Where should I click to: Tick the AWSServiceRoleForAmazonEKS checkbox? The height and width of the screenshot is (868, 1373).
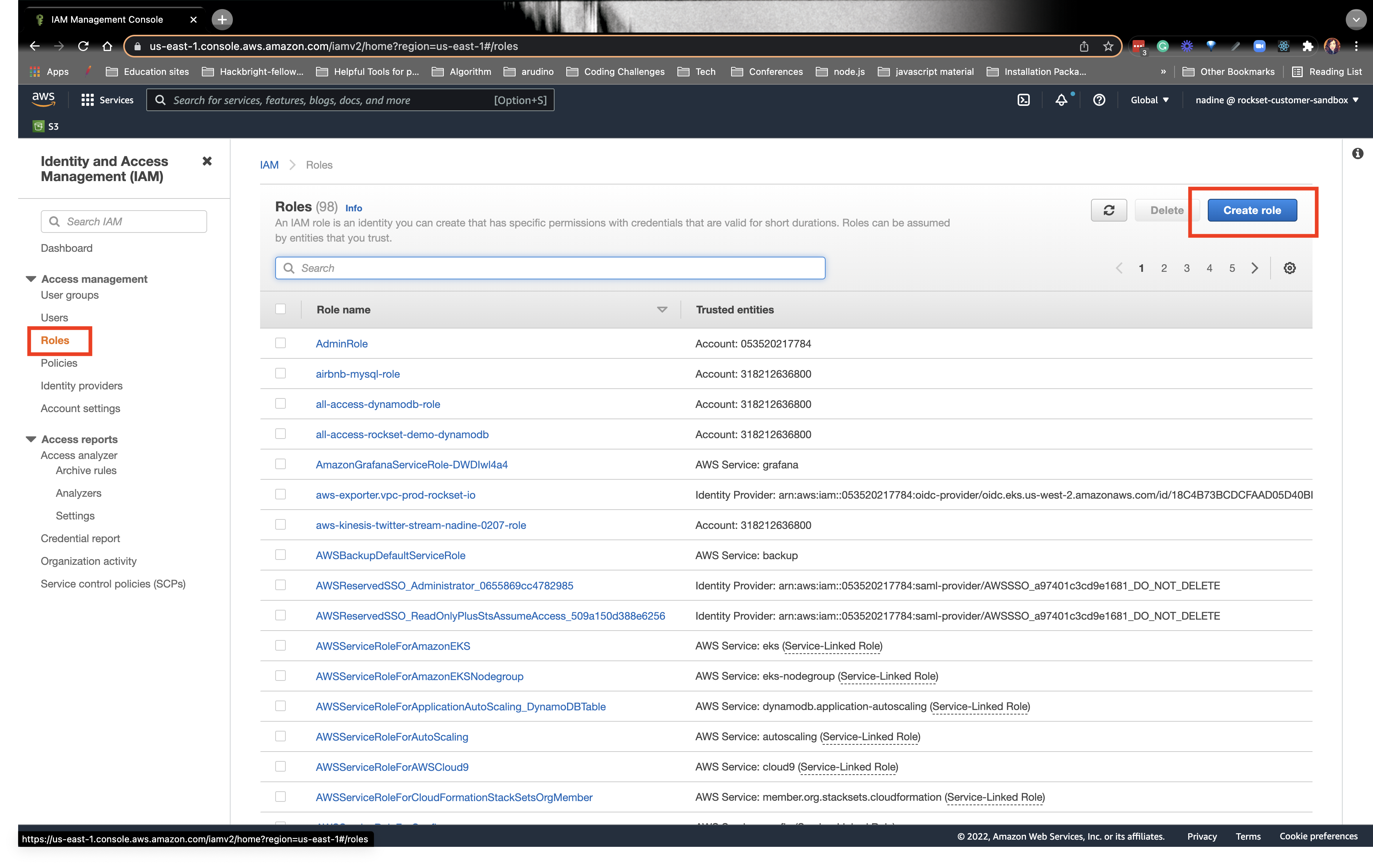280,645
